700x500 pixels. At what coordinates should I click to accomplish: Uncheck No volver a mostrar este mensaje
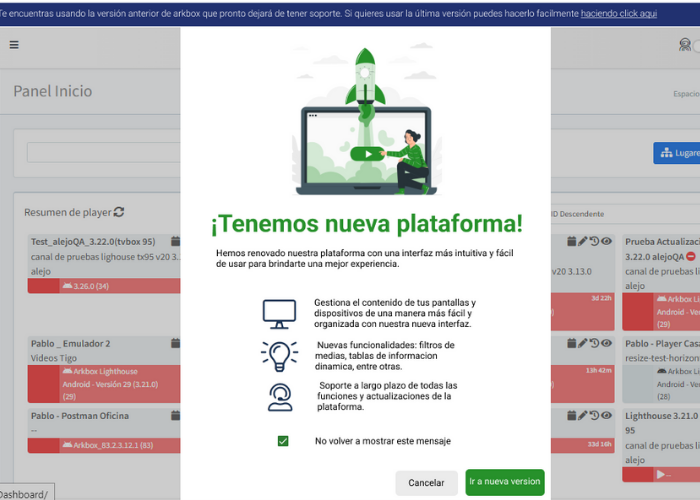[283, 441]
